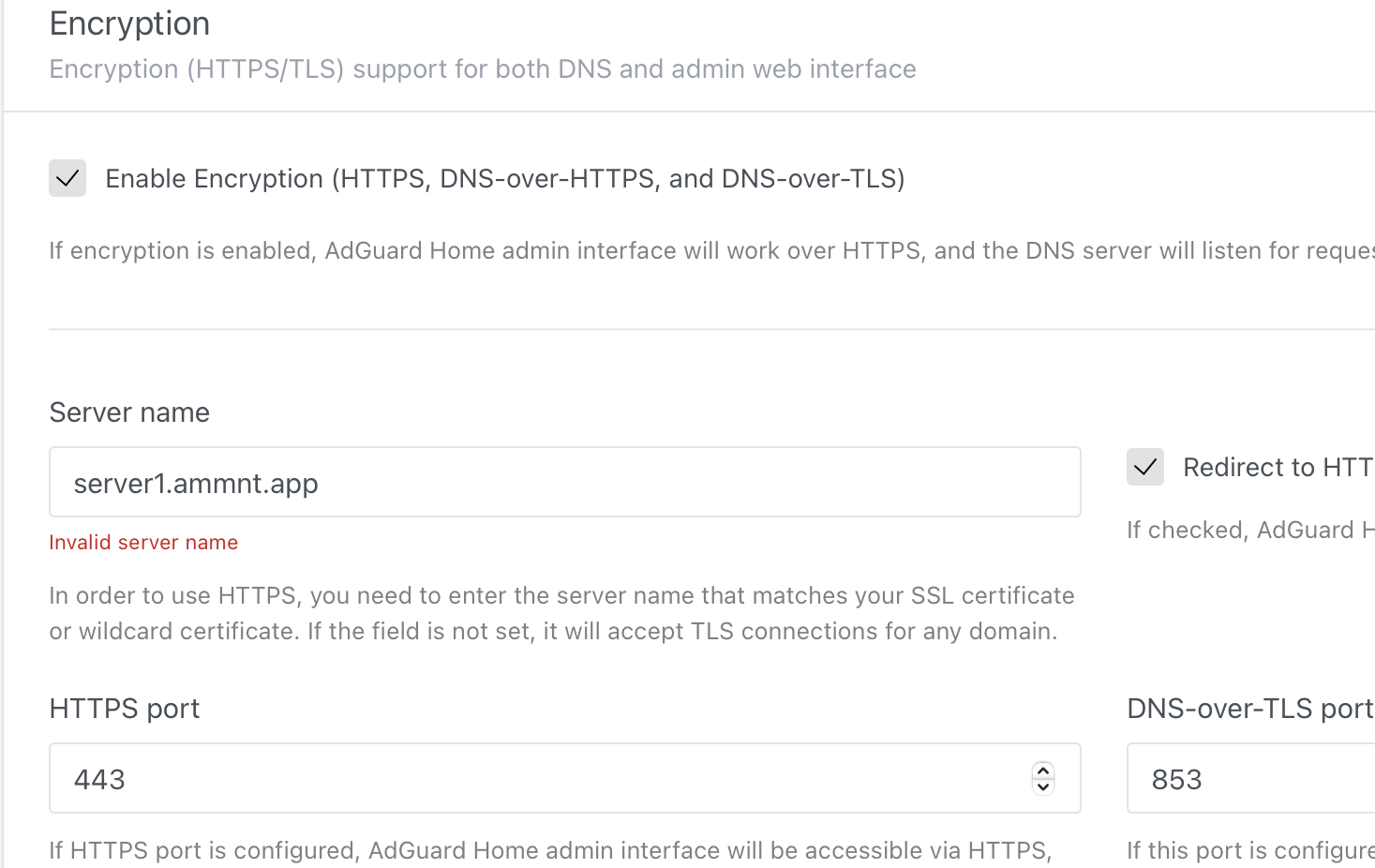This screenshot has height=868, width=1375.
Task: Click the 'If encryption is enabled' description
Action: click(711, 250)
